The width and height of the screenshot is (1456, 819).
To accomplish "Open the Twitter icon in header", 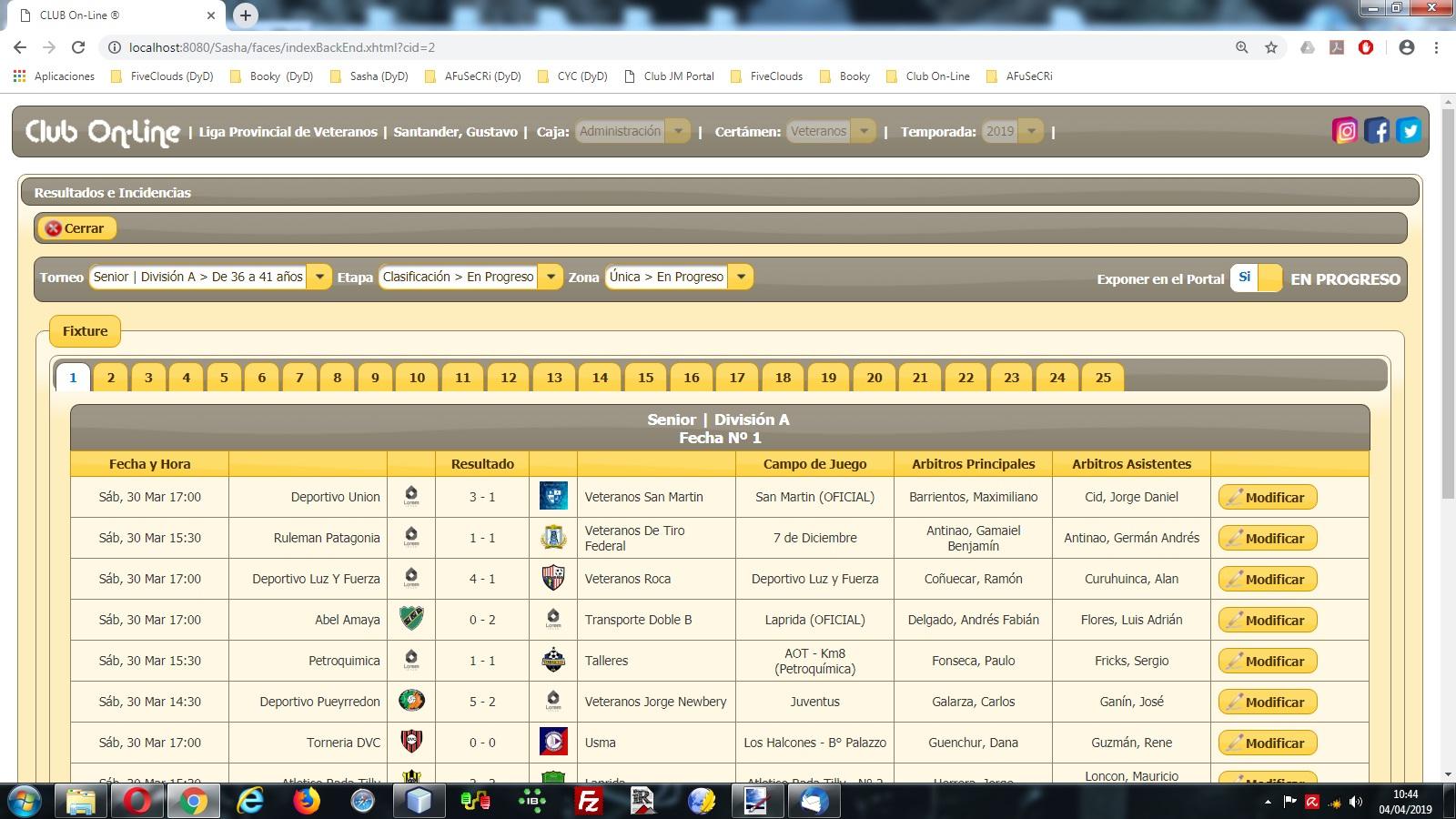I will [1409, 131].
